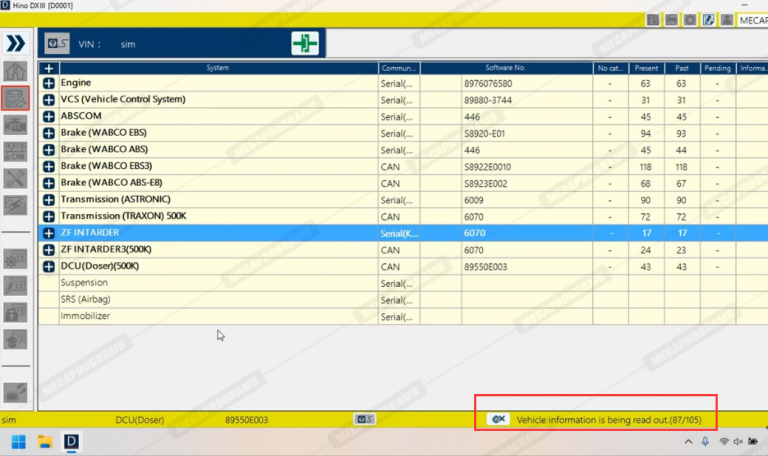This screenshot has height=456, width=768.
Task: Click software number S8920-E01
Action: pos(484,134)
